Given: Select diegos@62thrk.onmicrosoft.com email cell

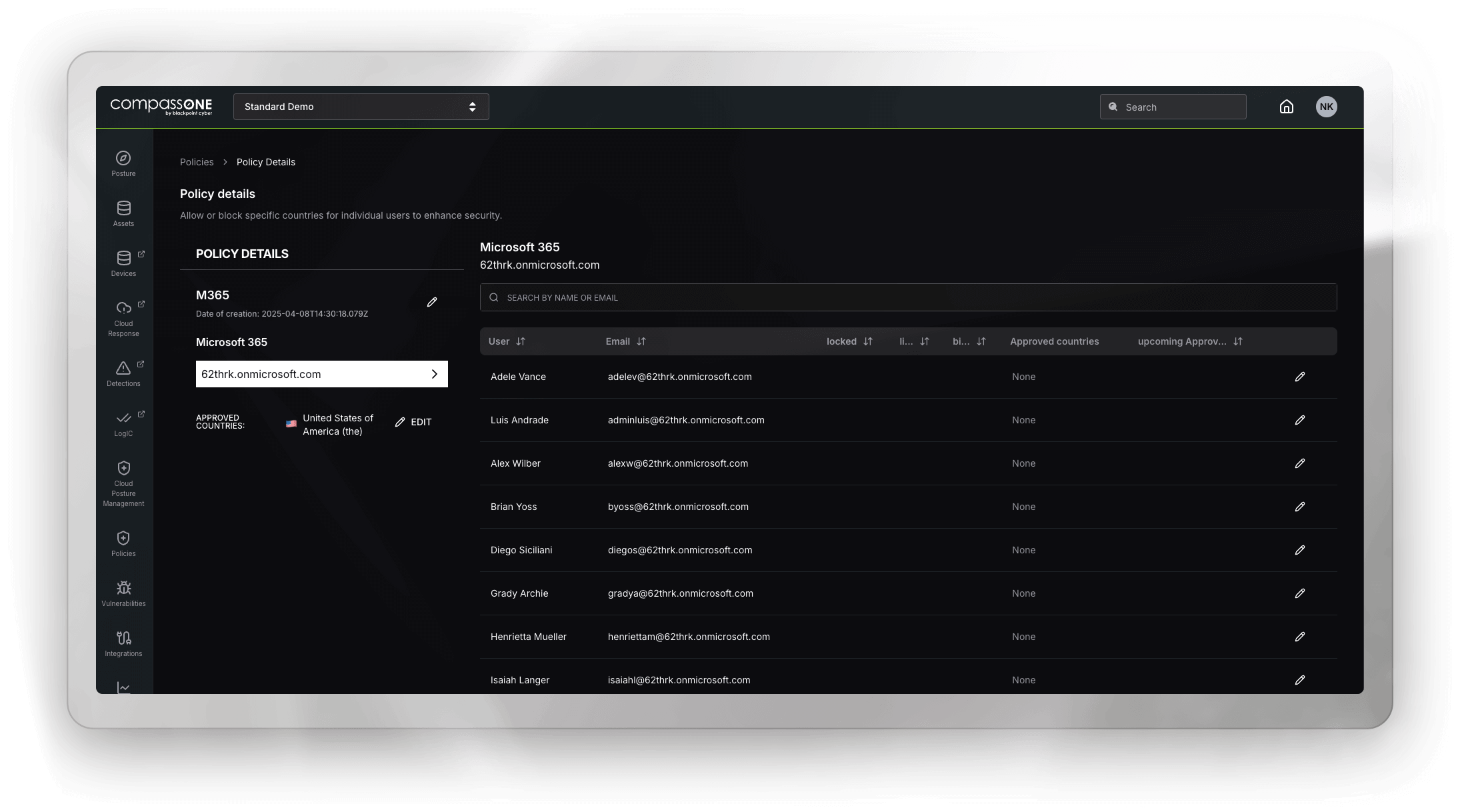Looking at the screenshot, I should point(680,550).
